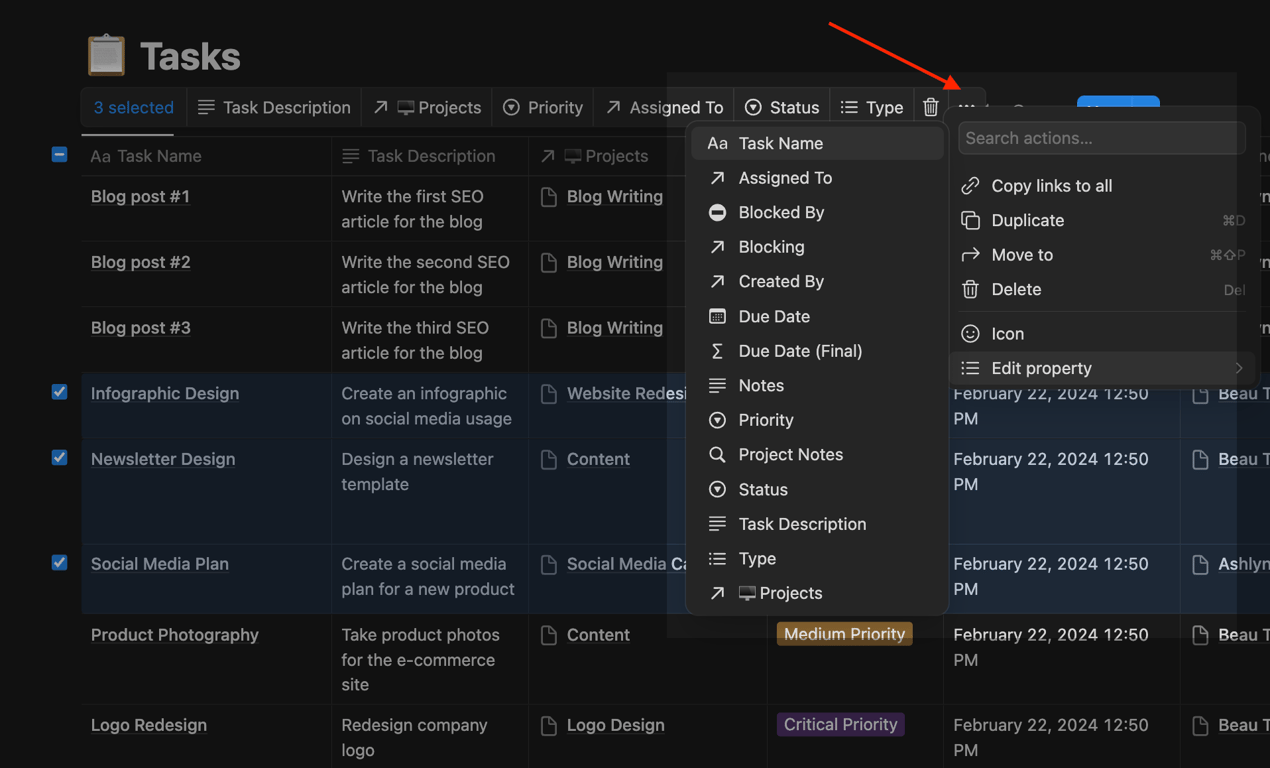
Task: Expand the Edit property submenu
Action: [1102, 368]
